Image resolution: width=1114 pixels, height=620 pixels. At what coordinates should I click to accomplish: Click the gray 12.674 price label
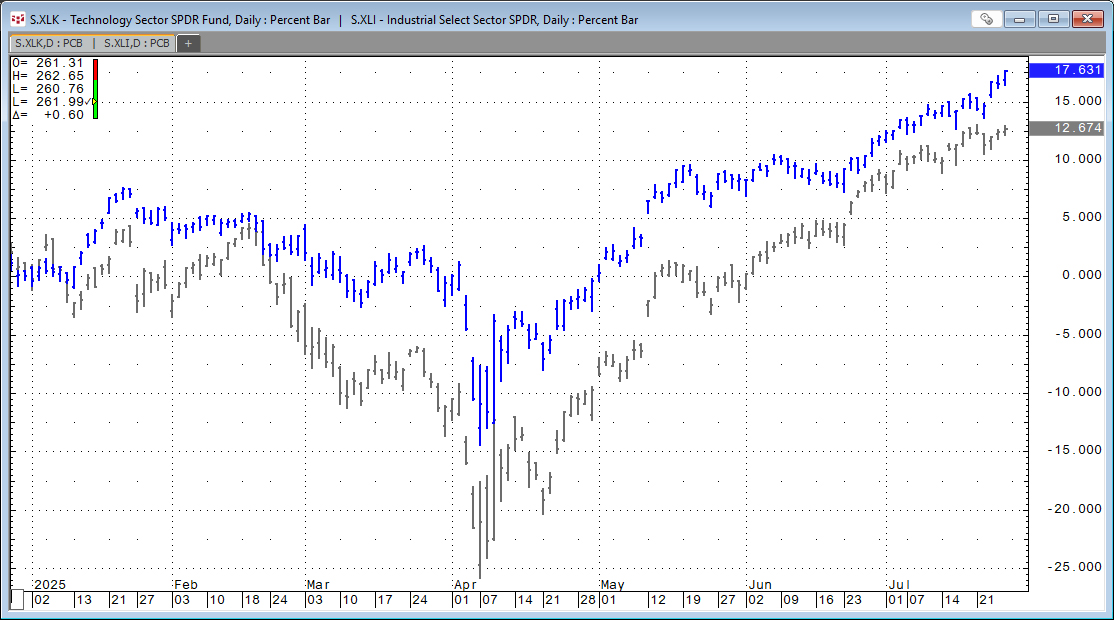1072,128
